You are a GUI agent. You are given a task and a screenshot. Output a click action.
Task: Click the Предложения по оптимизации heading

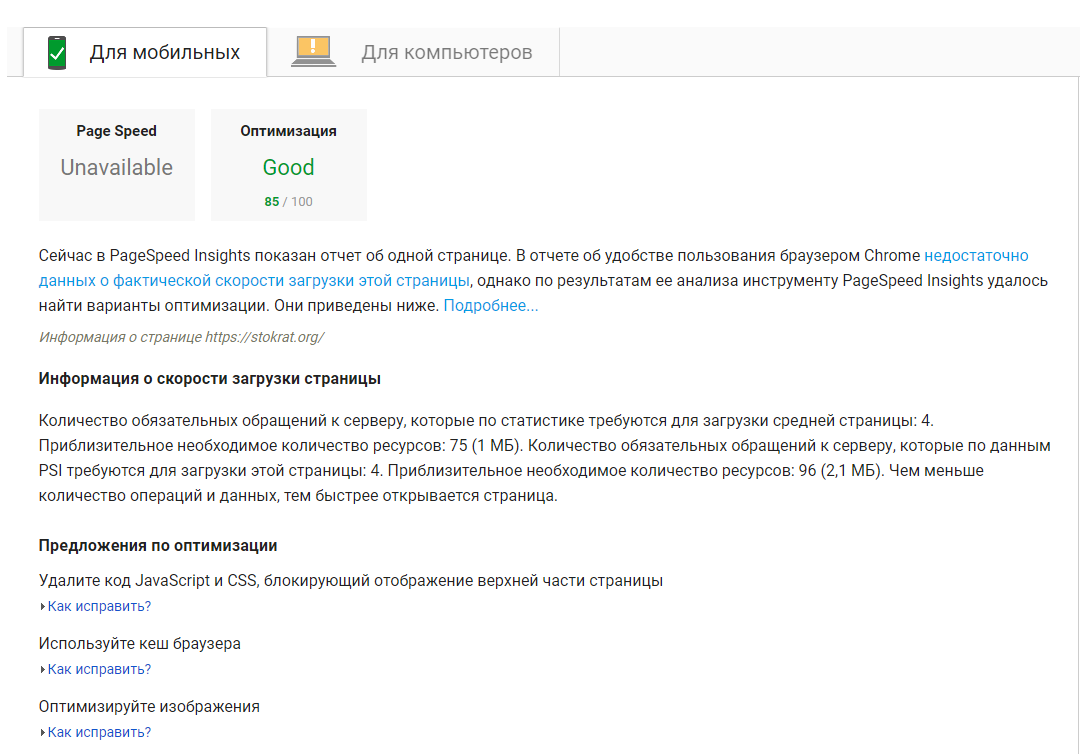click(158, 545)
